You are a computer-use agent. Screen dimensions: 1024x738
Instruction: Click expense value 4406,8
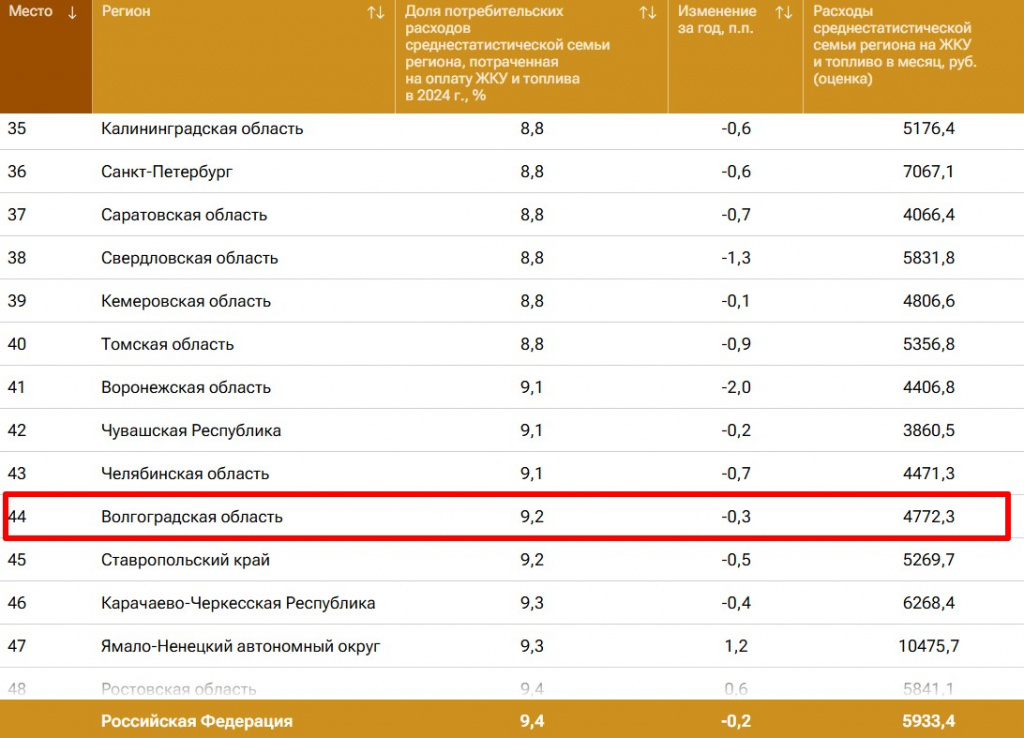click(929, 387)
